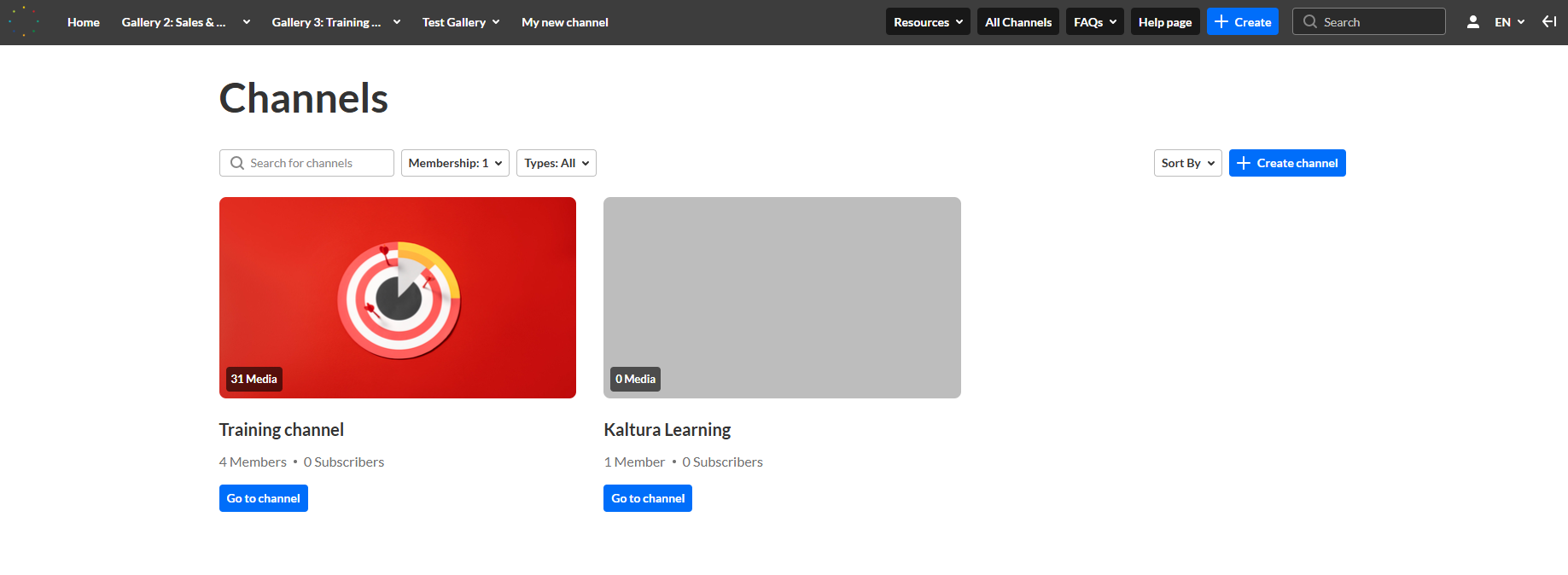Viewport: 1568px width, 575px height.
Task: Click the Kaltura Learning title
Action: 667,430
